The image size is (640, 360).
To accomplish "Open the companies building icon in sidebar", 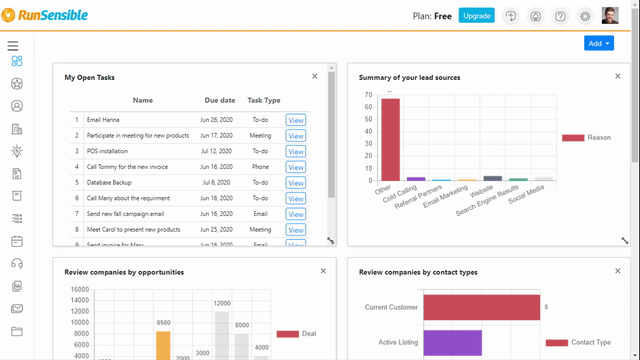I will [x=17, y=129].
